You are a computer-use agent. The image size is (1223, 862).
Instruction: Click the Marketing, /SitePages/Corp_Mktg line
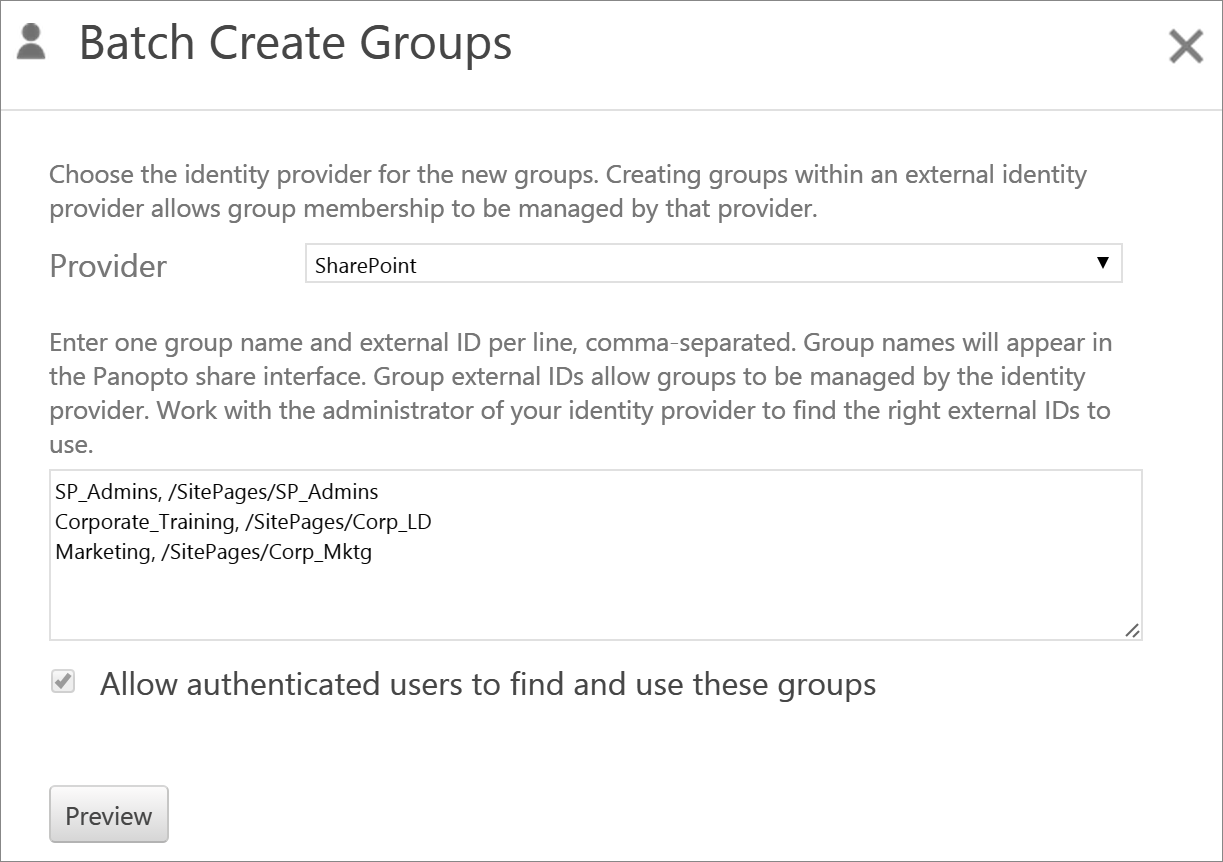pyautogui.click(x=213, y=552)
